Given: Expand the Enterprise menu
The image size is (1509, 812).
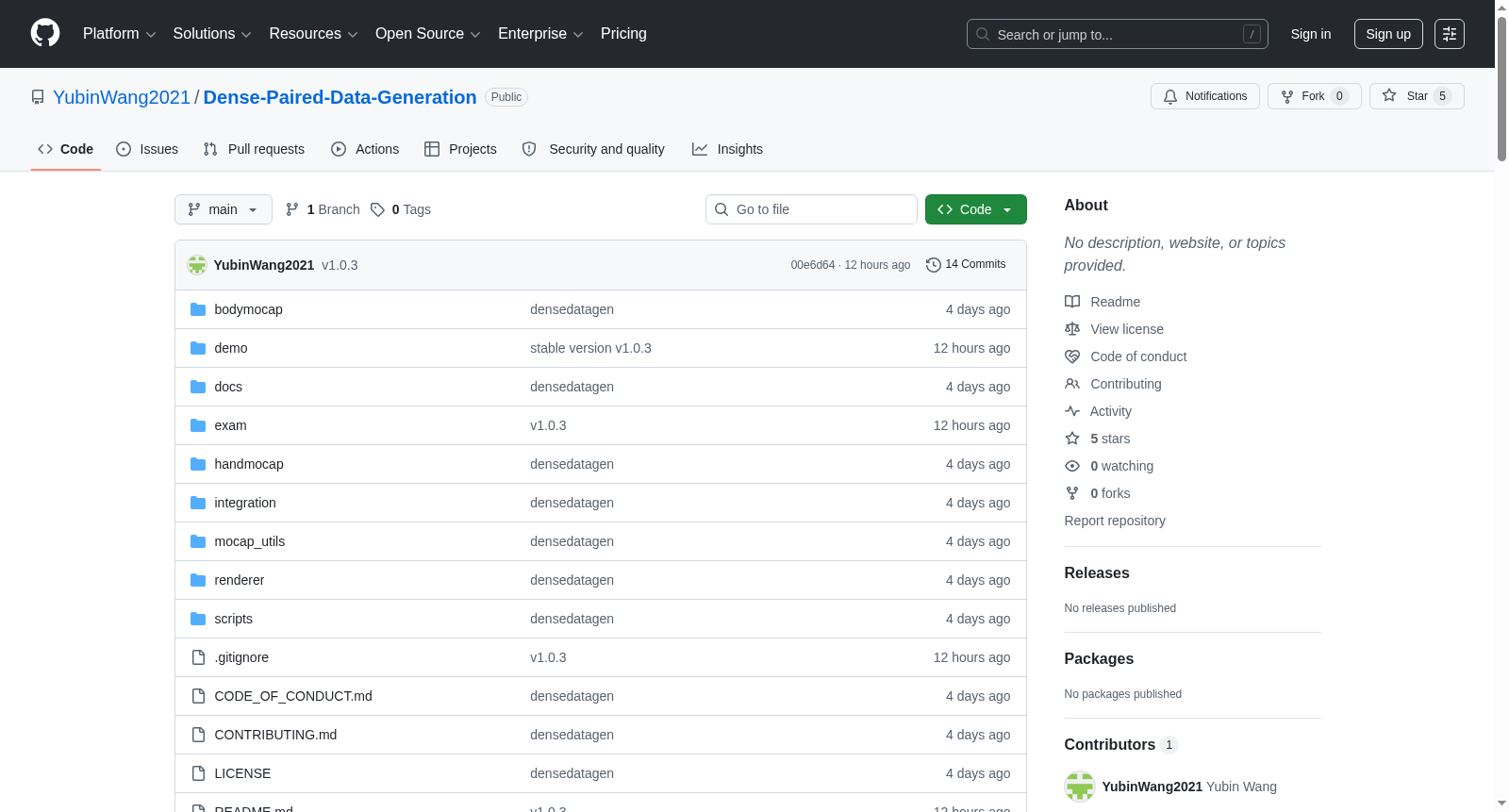Looking at the screenshot, I should coord(540,34).
